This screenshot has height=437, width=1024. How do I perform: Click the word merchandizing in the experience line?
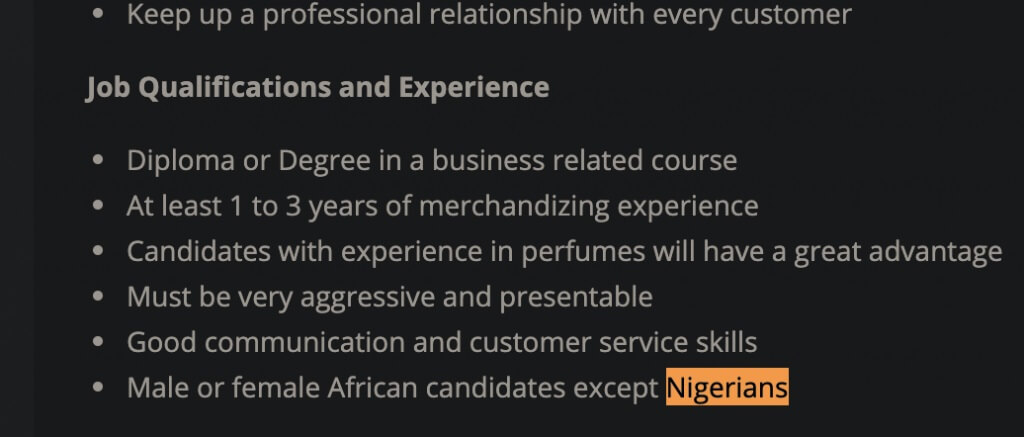514,206
